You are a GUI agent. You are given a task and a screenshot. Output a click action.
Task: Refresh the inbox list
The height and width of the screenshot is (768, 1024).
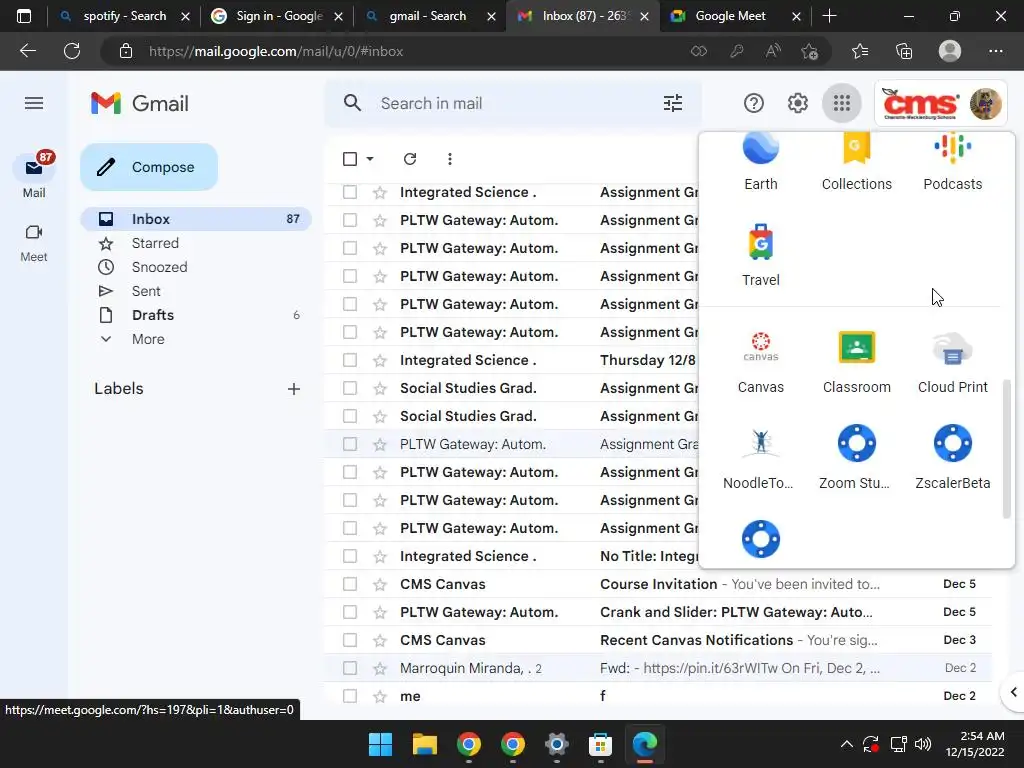pos(410,159)
